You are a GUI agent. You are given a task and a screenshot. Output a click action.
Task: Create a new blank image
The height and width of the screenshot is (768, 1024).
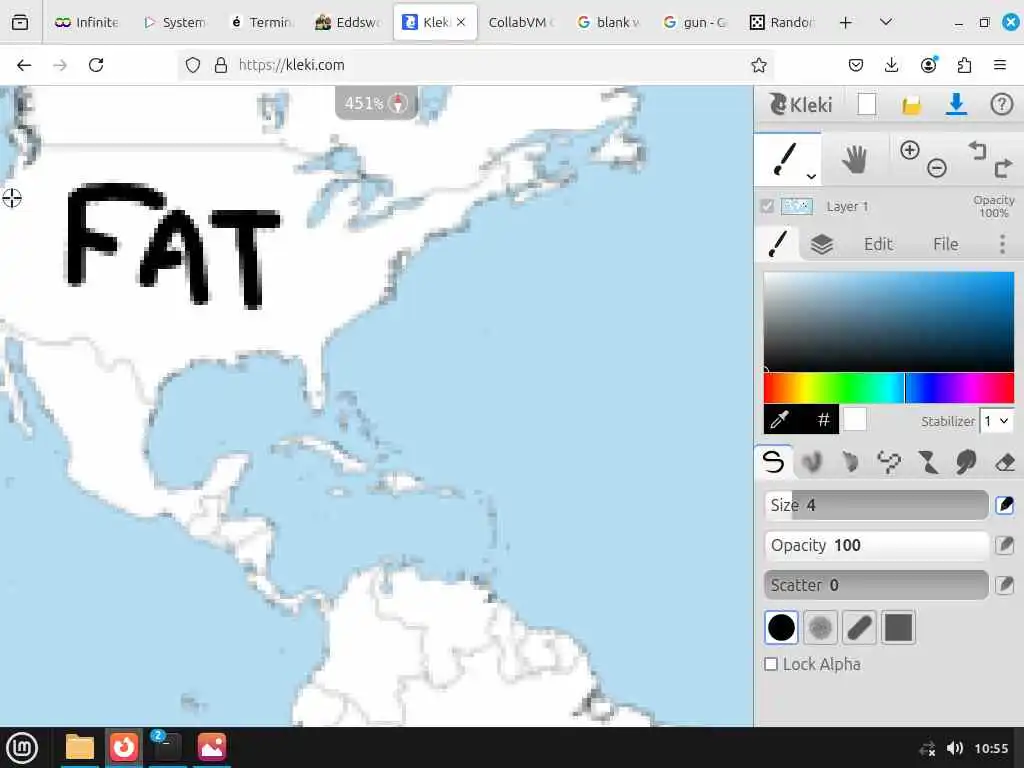tap(867, 104)
